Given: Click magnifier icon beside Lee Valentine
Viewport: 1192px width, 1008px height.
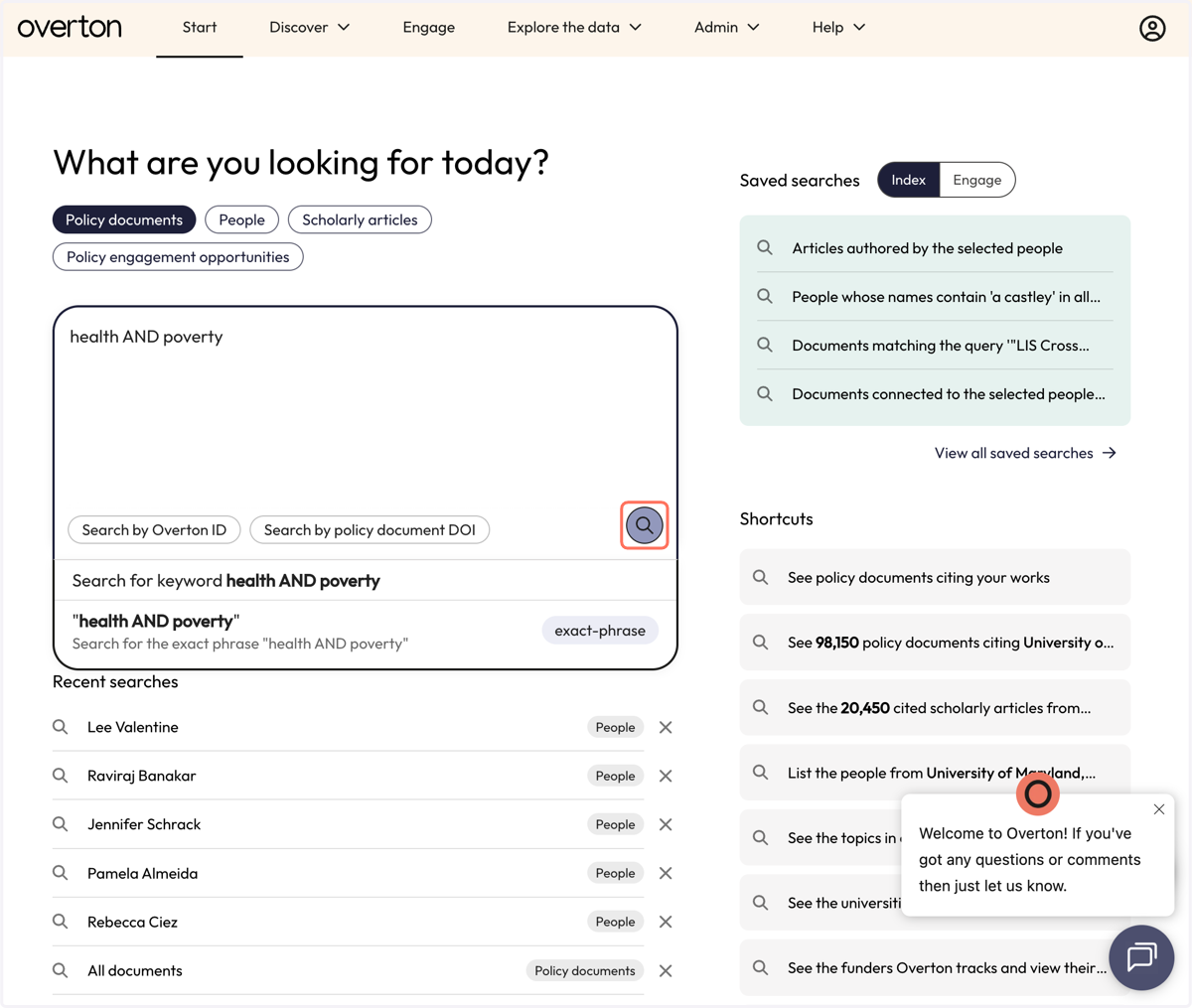Looking at the screenshot, I should click(x=61, y=727).
